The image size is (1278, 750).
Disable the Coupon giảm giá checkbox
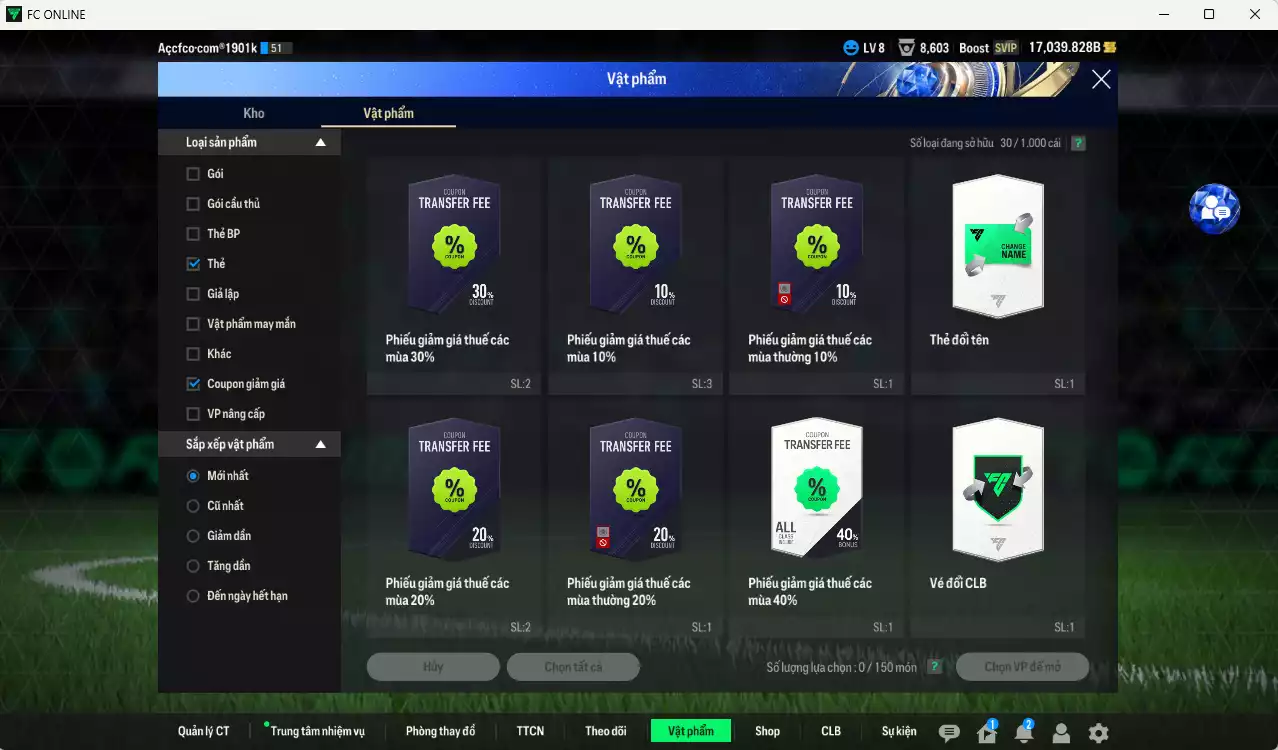193,384
